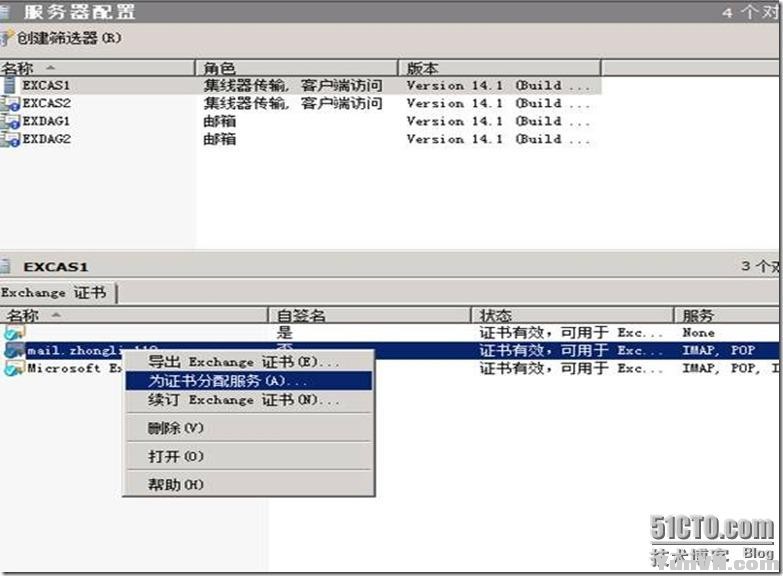
Task: Click EXDAG1 role cell 邮箱
Action: click(220, 121)
